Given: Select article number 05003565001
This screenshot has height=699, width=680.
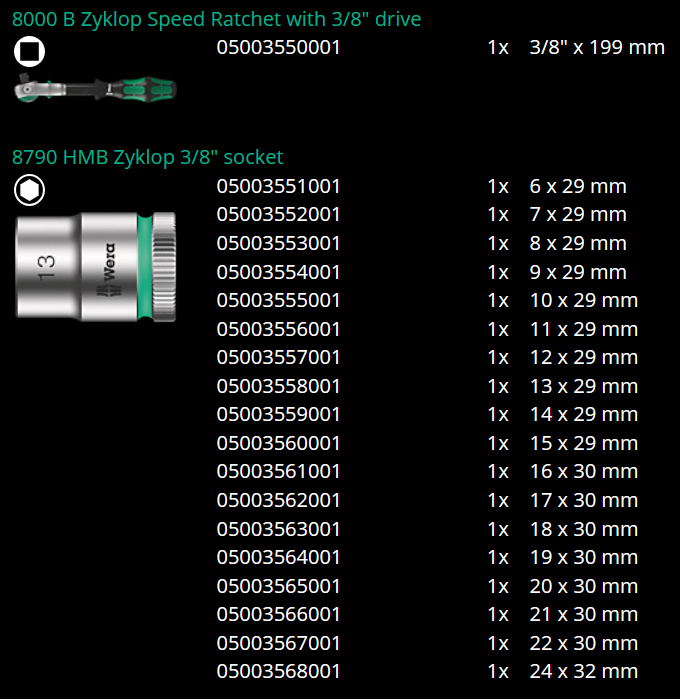Looking at the screenshot, I should (x=278, y=586).
